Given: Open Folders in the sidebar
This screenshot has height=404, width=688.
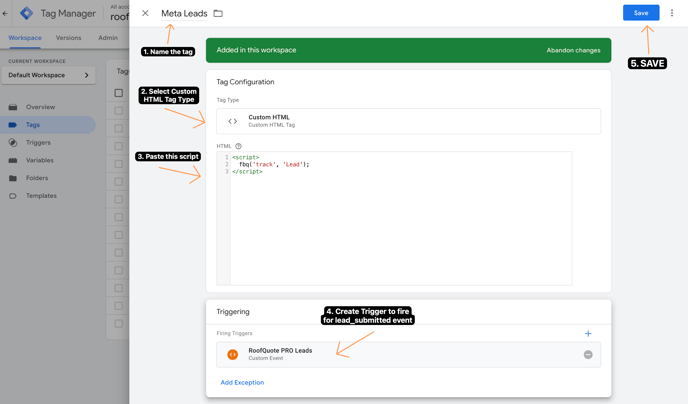Looking at the screenshot, I should click(37, 178).
